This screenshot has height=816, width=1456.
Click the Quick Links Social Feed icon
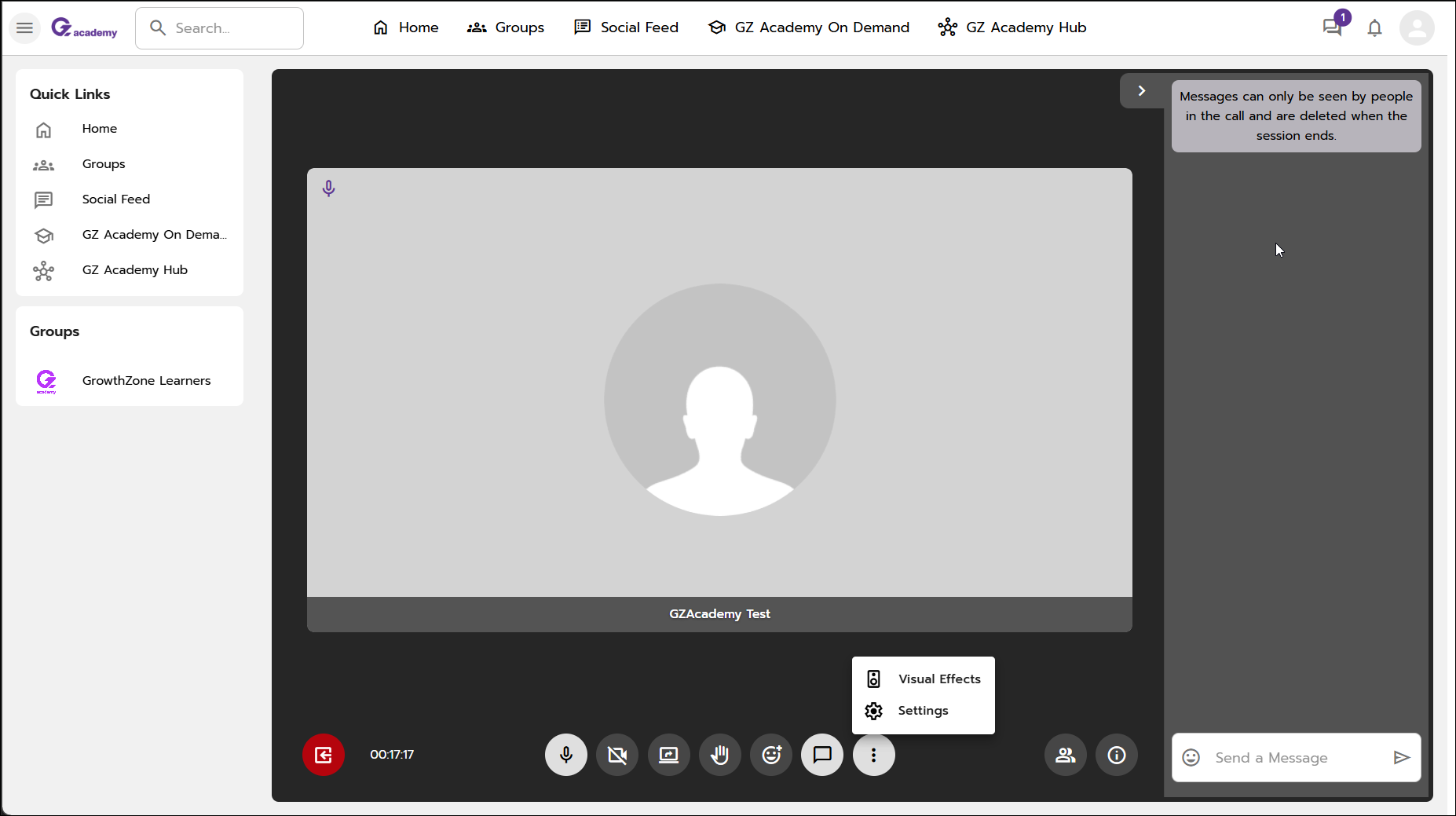coord(44,200)
